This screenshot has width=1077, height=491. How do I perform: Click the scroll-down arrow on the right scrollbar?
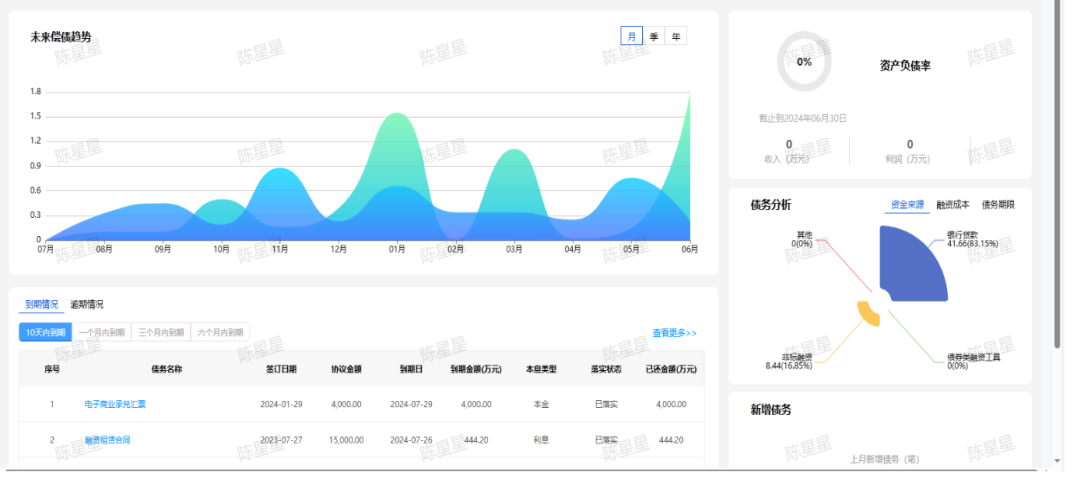pyautogui.click(x=1058, y=461)
